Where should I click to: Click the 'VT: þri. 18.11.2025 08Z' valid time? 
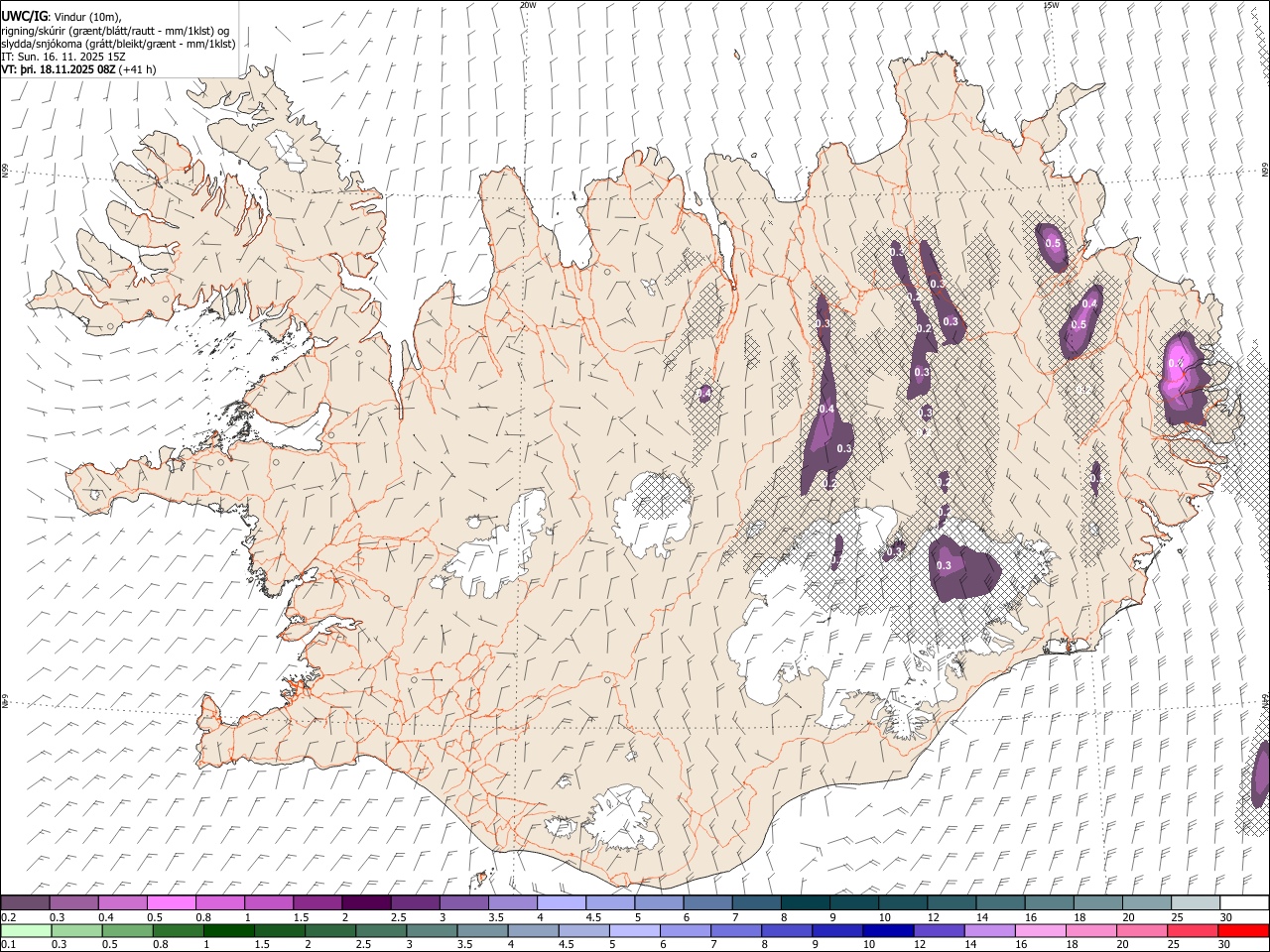click(x=58, y=69)
